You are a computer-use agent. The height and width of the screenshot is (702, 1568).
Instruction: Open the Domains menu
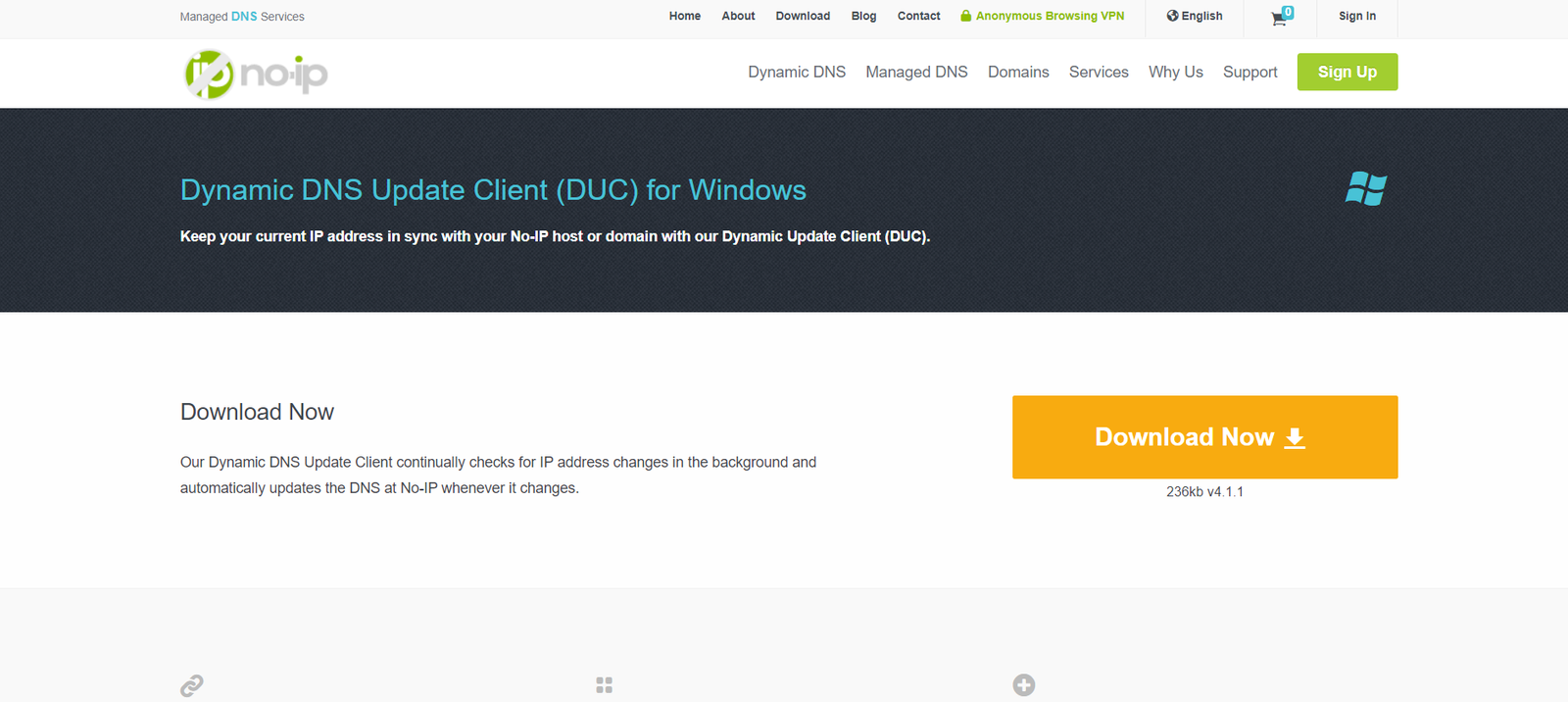[x=1018, y=73]
